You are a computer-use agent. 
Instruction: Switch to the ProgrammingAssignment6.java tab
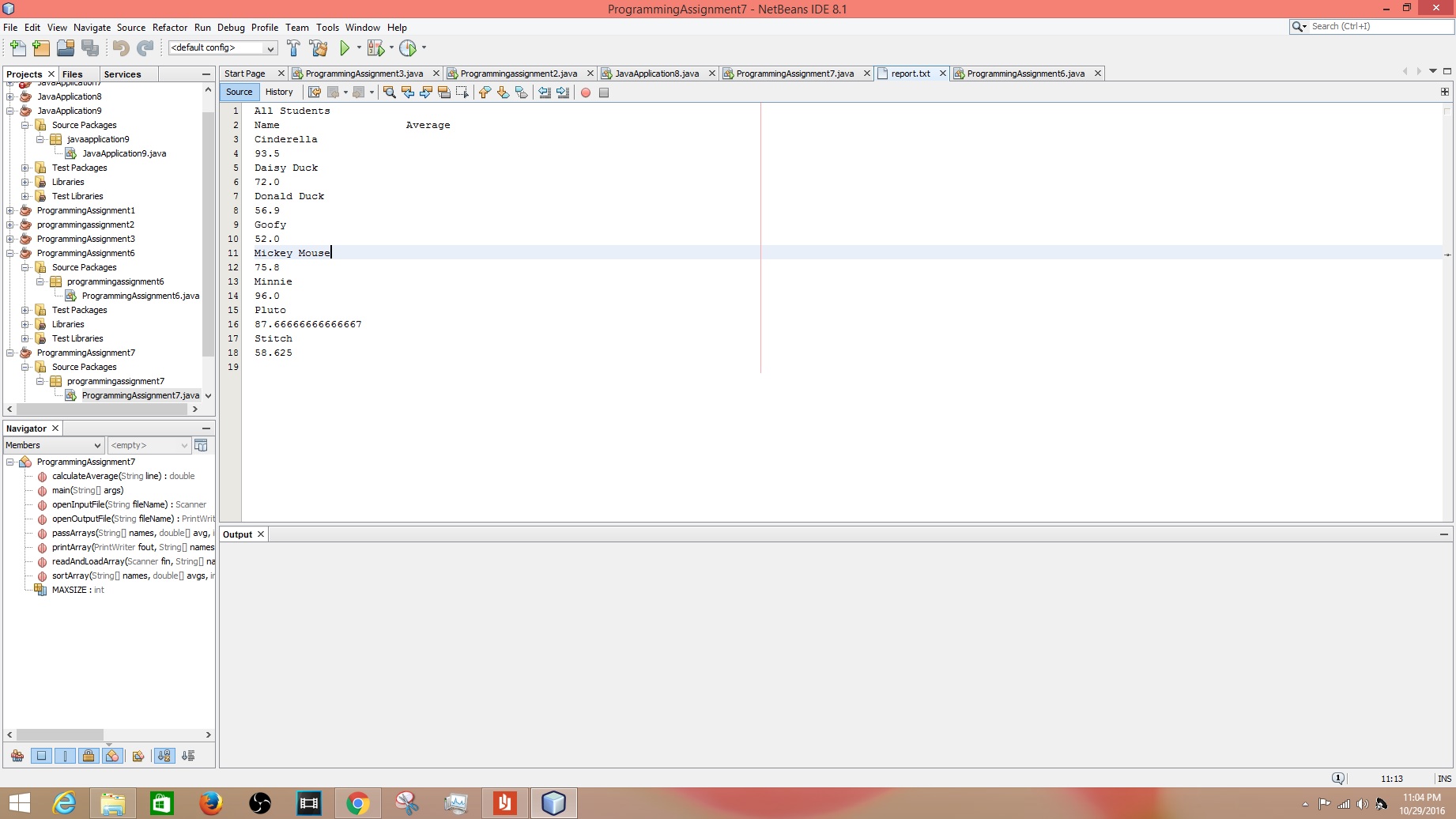click(1025, 74)
